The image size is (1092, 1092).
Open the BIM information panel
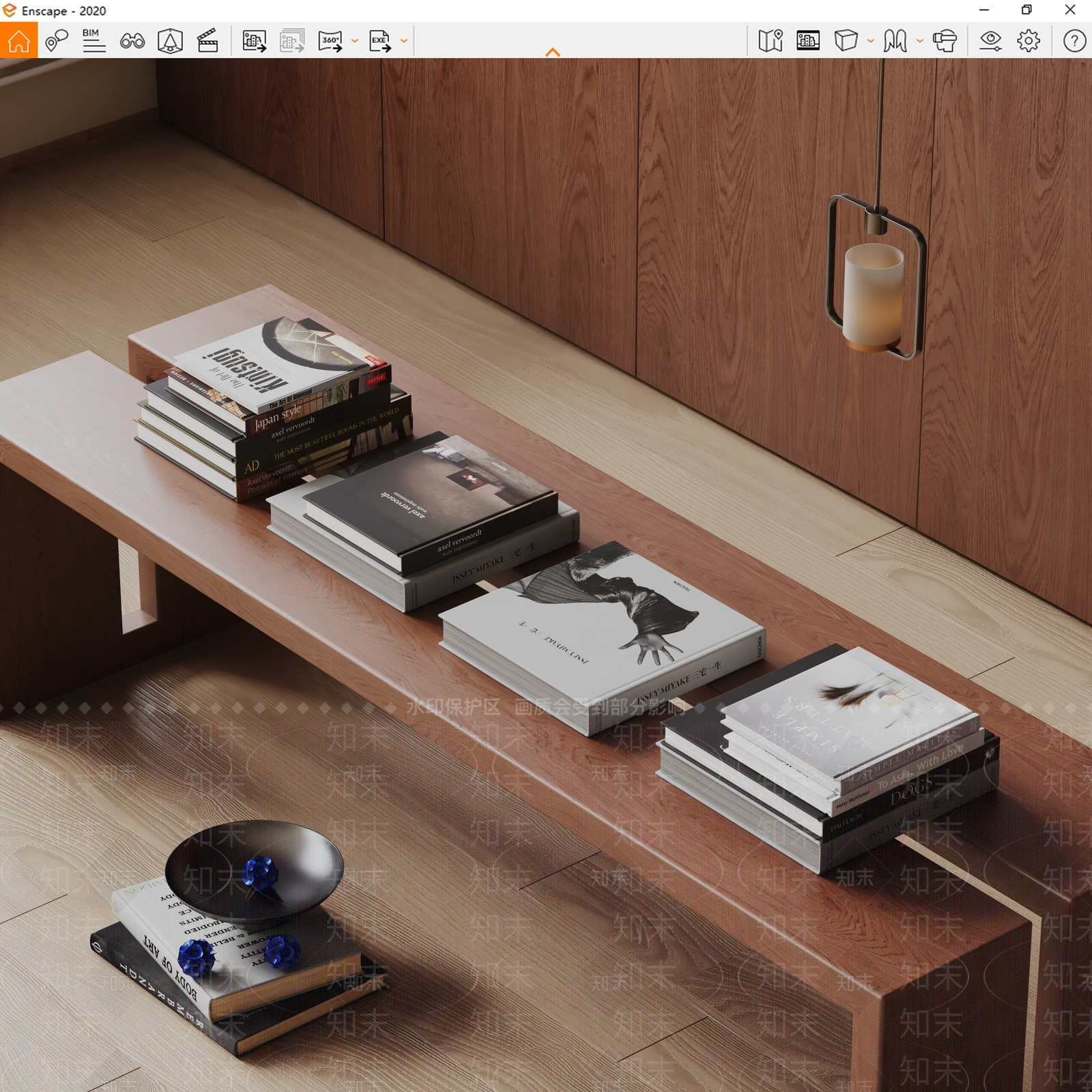point(94,41)
